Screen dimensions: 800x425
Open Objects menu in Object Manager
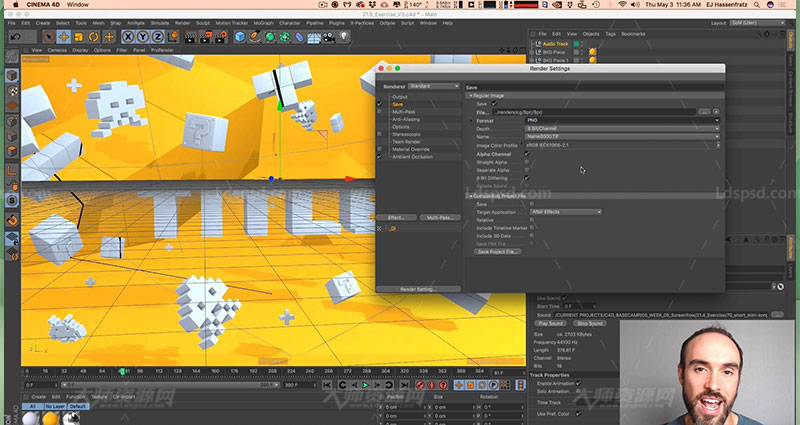click(x=591, y=34)
